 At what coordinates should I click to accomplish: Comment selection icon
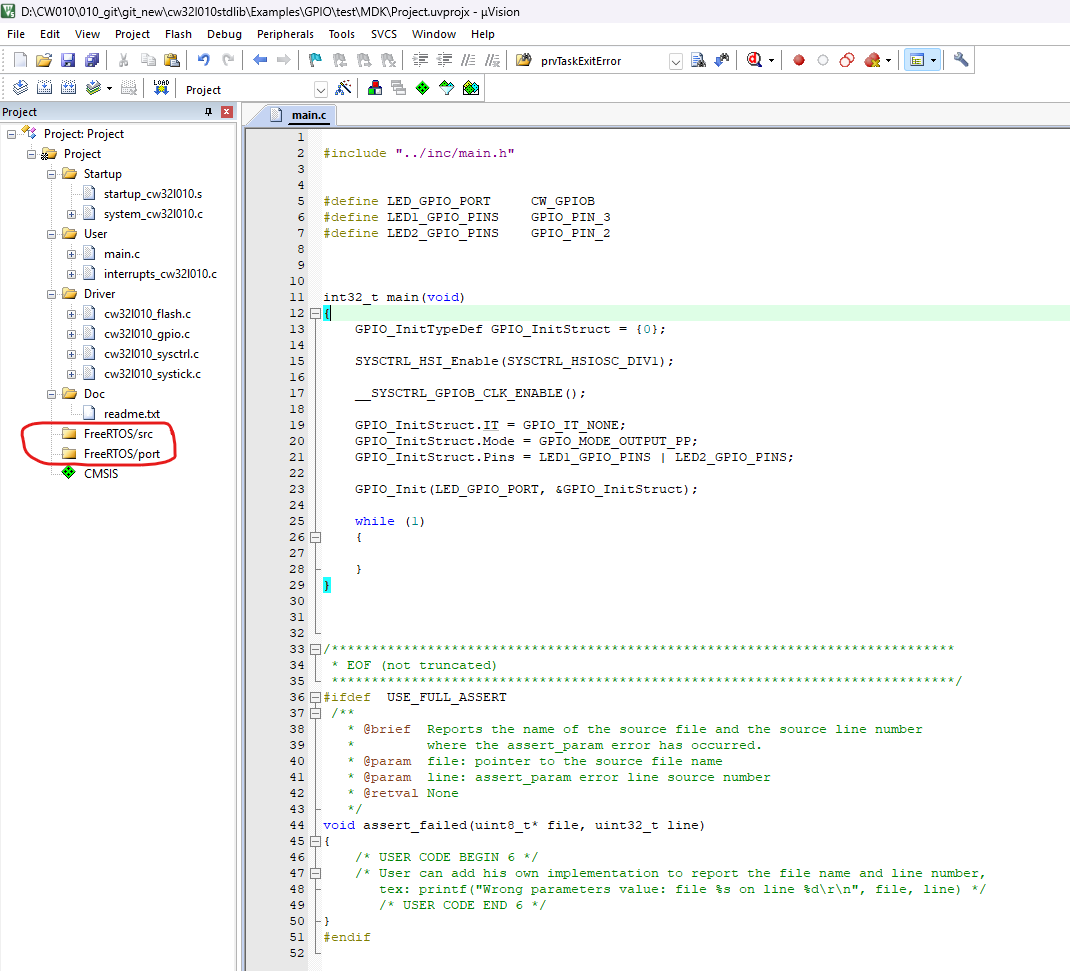[468, 60]
